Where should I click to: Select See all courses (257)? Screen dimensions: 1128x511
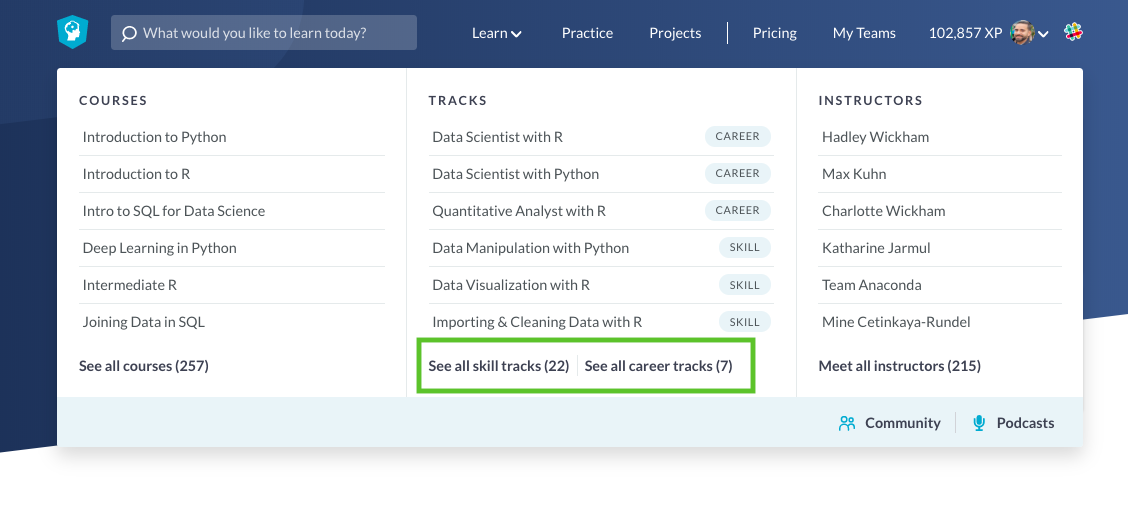click(144, 366)
